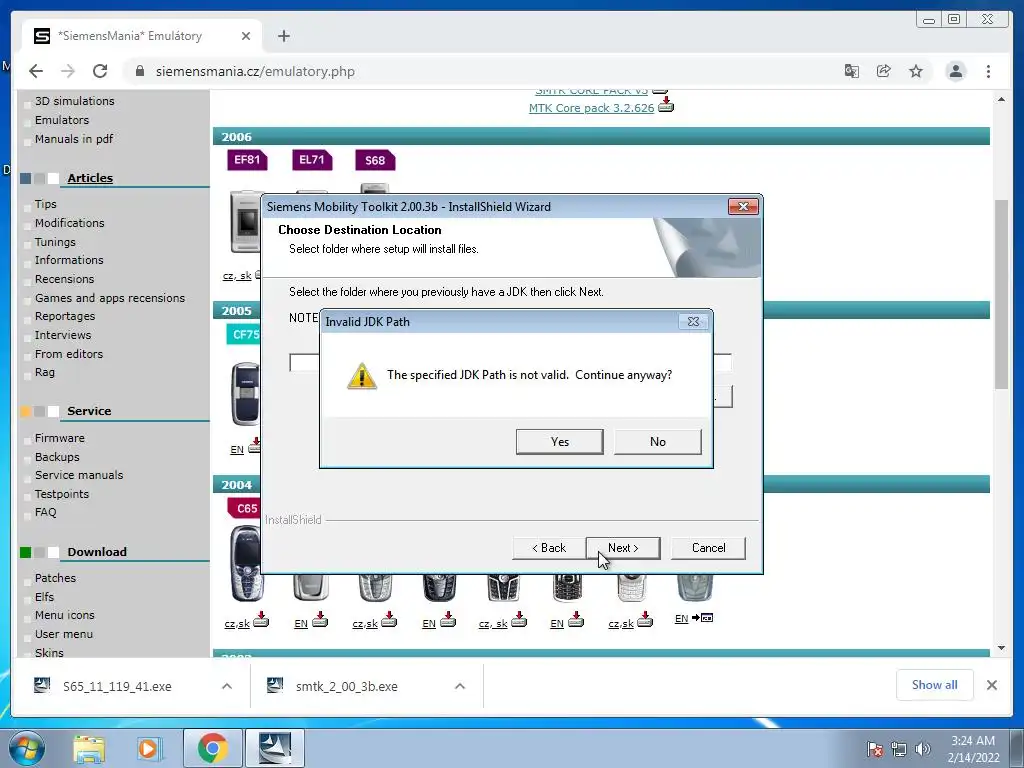Select the EF81 phone badge

tap(248, 160)
